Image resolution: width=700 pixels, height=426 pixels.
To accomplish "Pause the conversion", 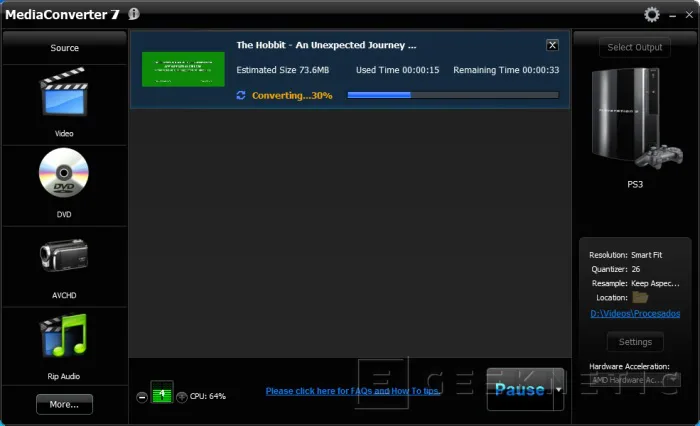I will tap(520, 389).
